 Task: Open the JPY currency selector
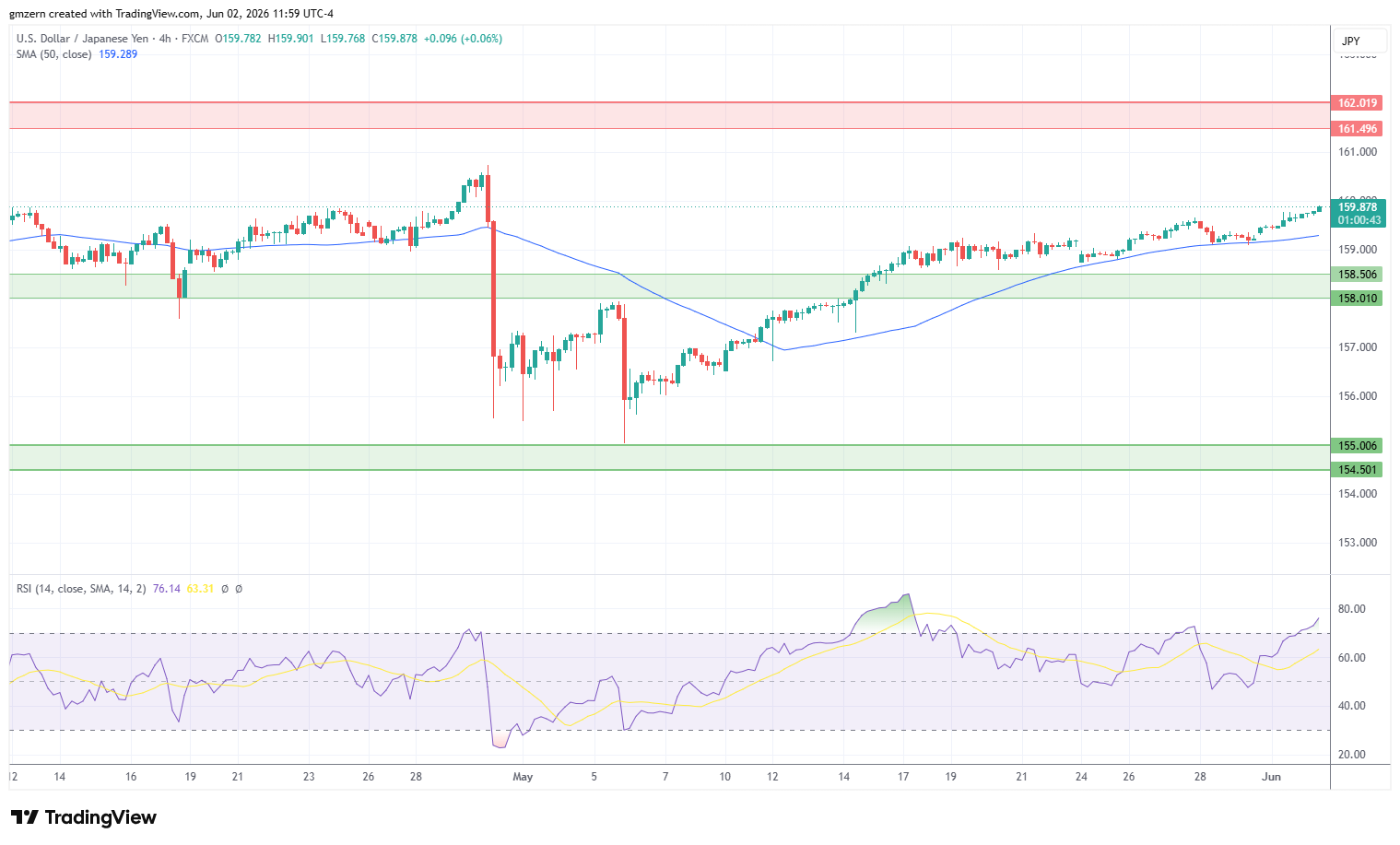click(x=1359, y=41)
